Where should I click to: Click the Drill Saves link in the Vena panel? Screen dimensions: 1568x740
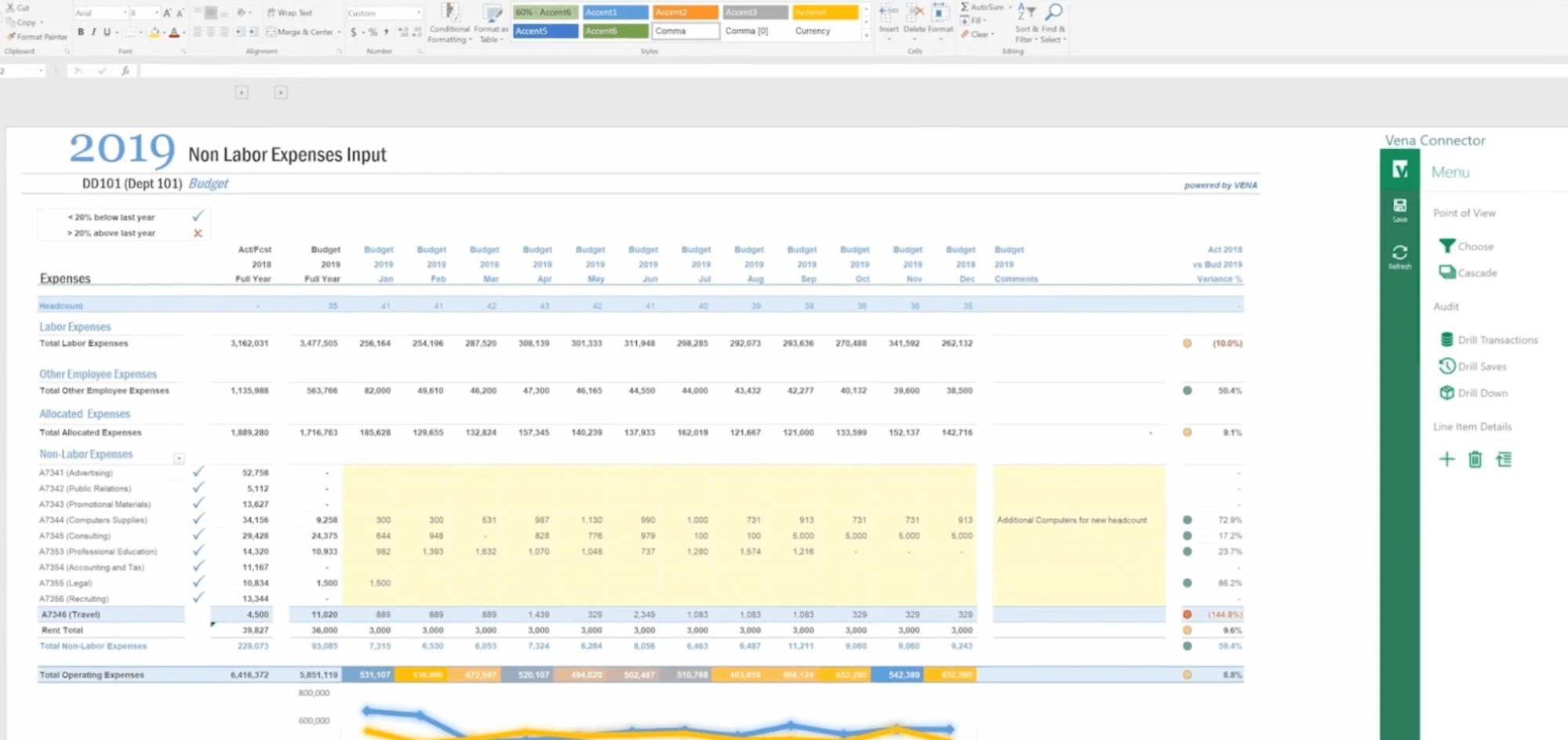point(1479,366)
